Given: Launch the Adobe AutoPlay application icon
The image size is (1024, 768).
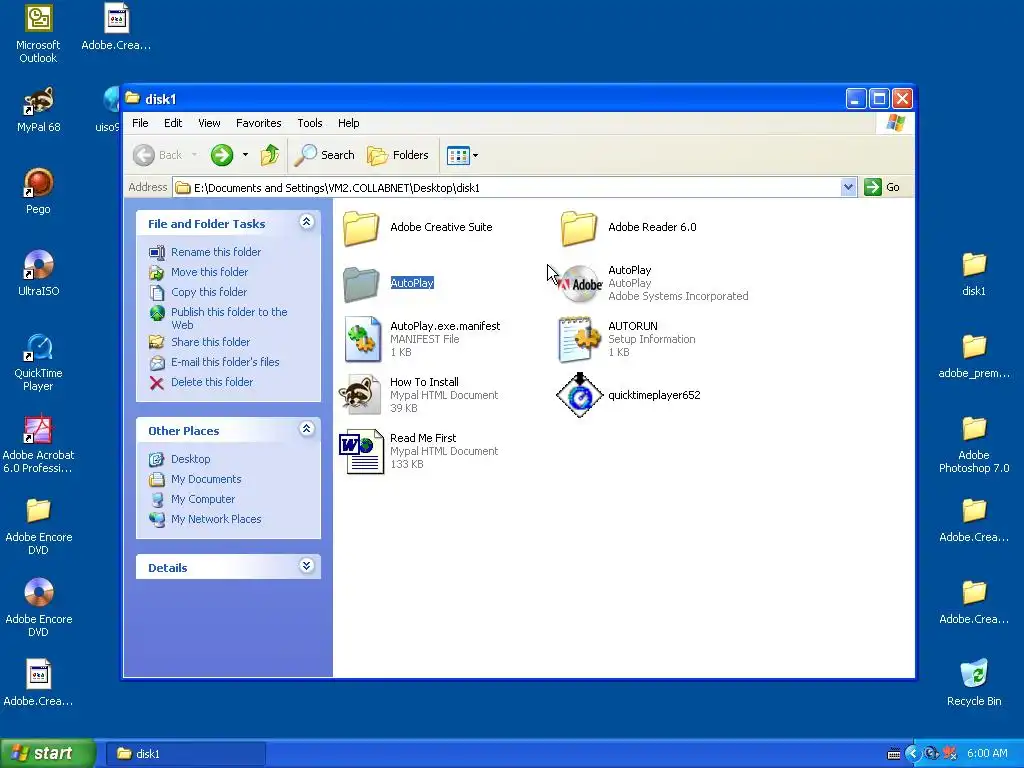Looking at the screenshot, I should (580, 283).
